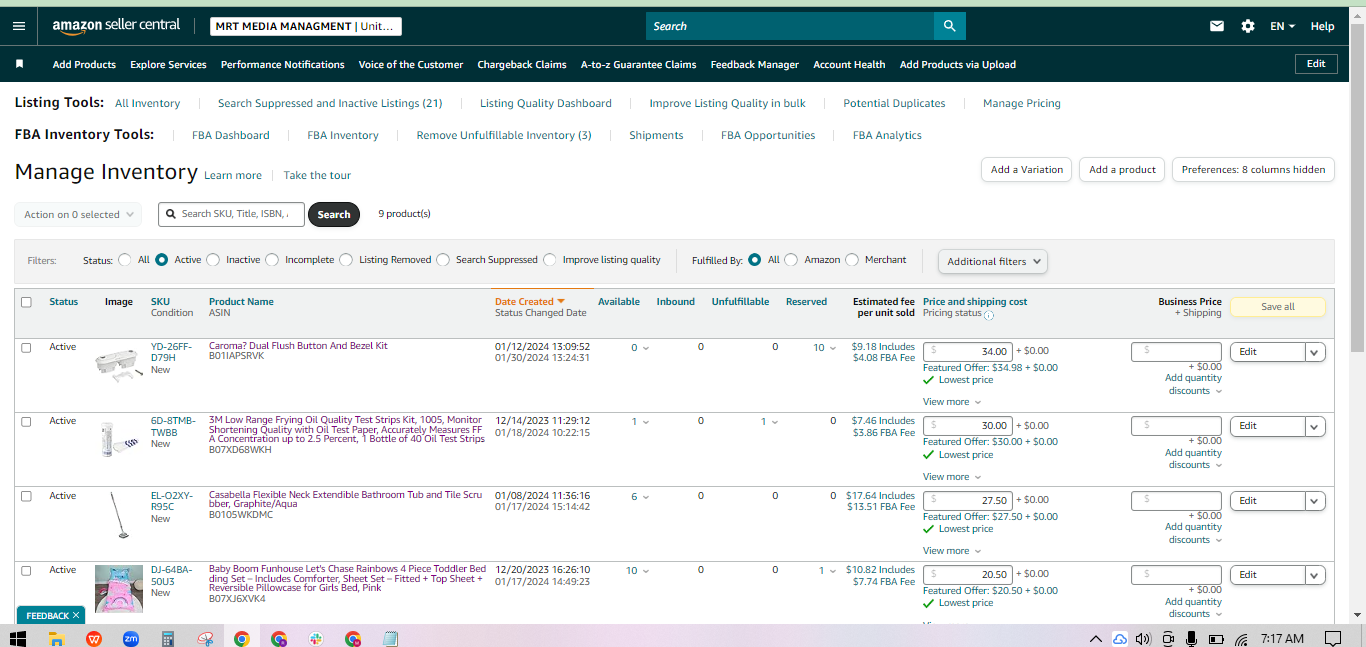Select Improve listing quality filter
This screenshot has height=647, width=1366.
point(550,260)
